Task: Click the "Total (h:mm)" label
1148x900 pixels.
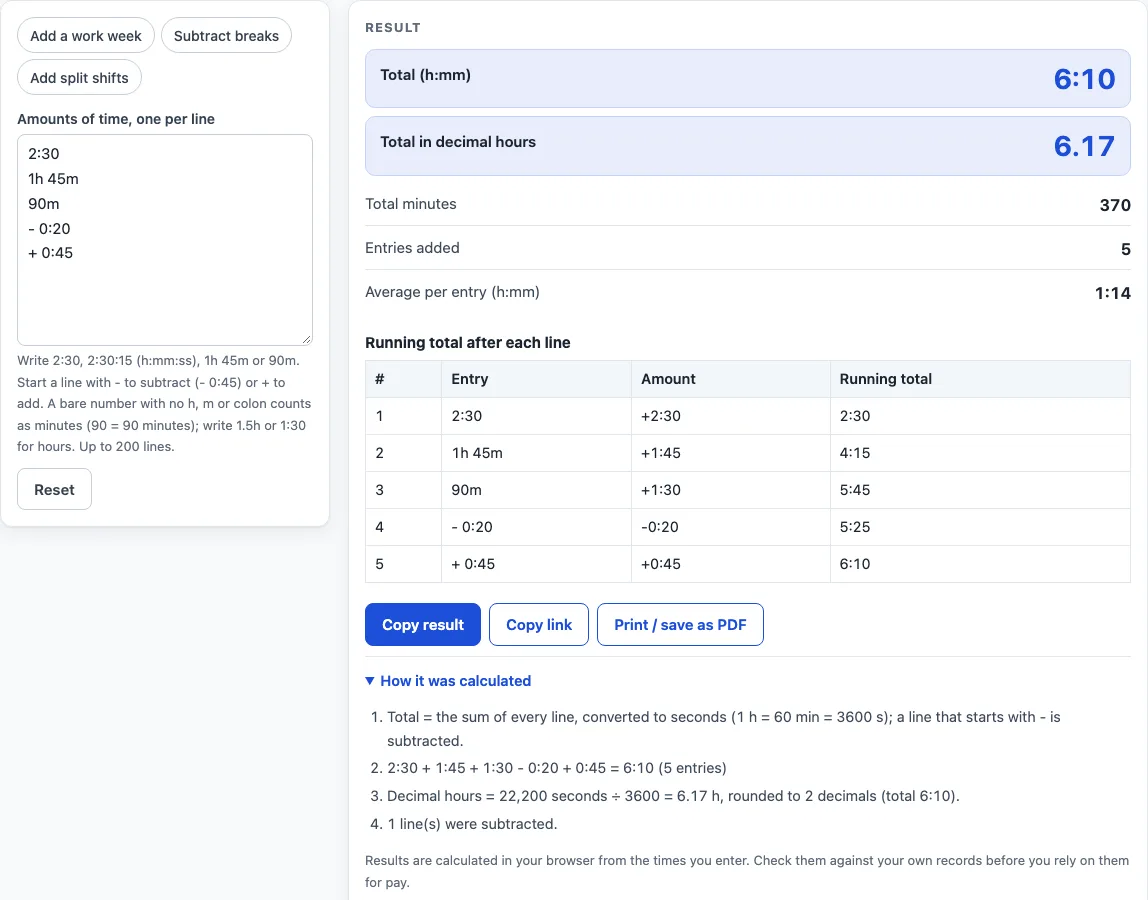Action: 425,75
